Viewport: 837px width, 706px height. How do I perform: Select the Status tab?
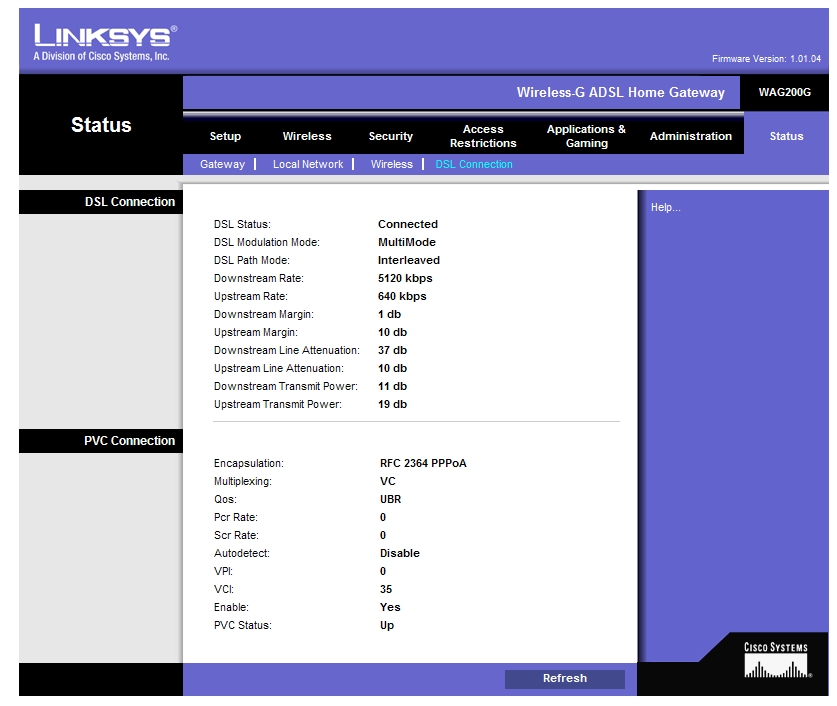pyautogui.click(x=786, y=136)
